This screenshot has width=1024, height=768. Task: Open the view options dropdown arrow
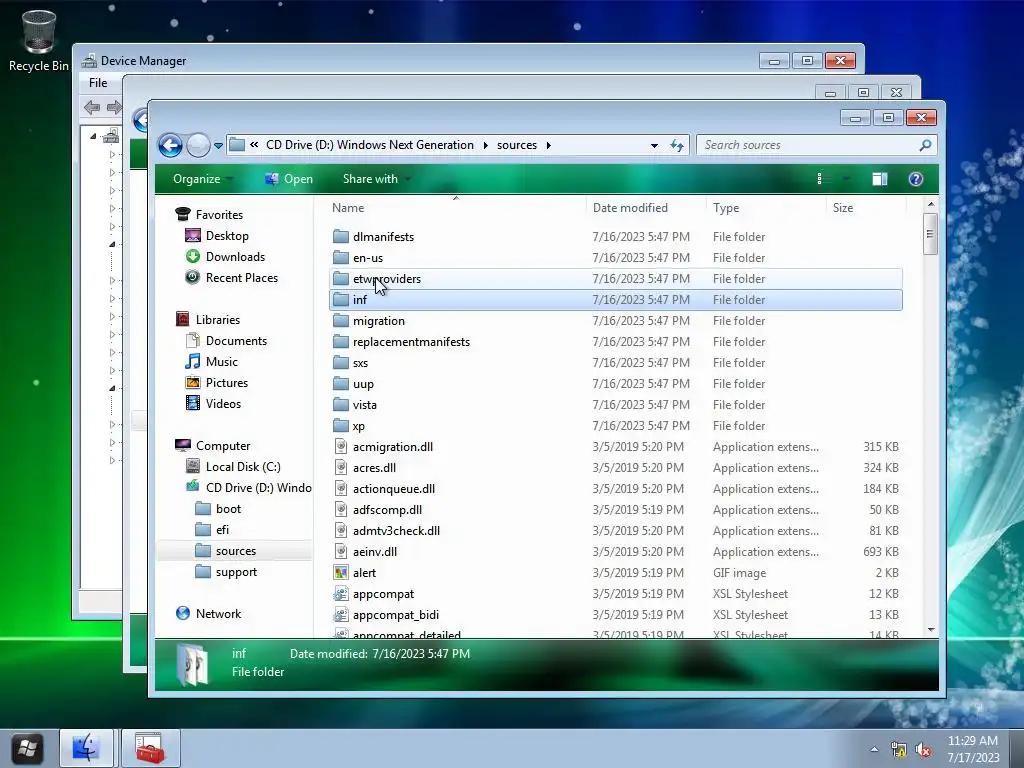tap(846, 179)
